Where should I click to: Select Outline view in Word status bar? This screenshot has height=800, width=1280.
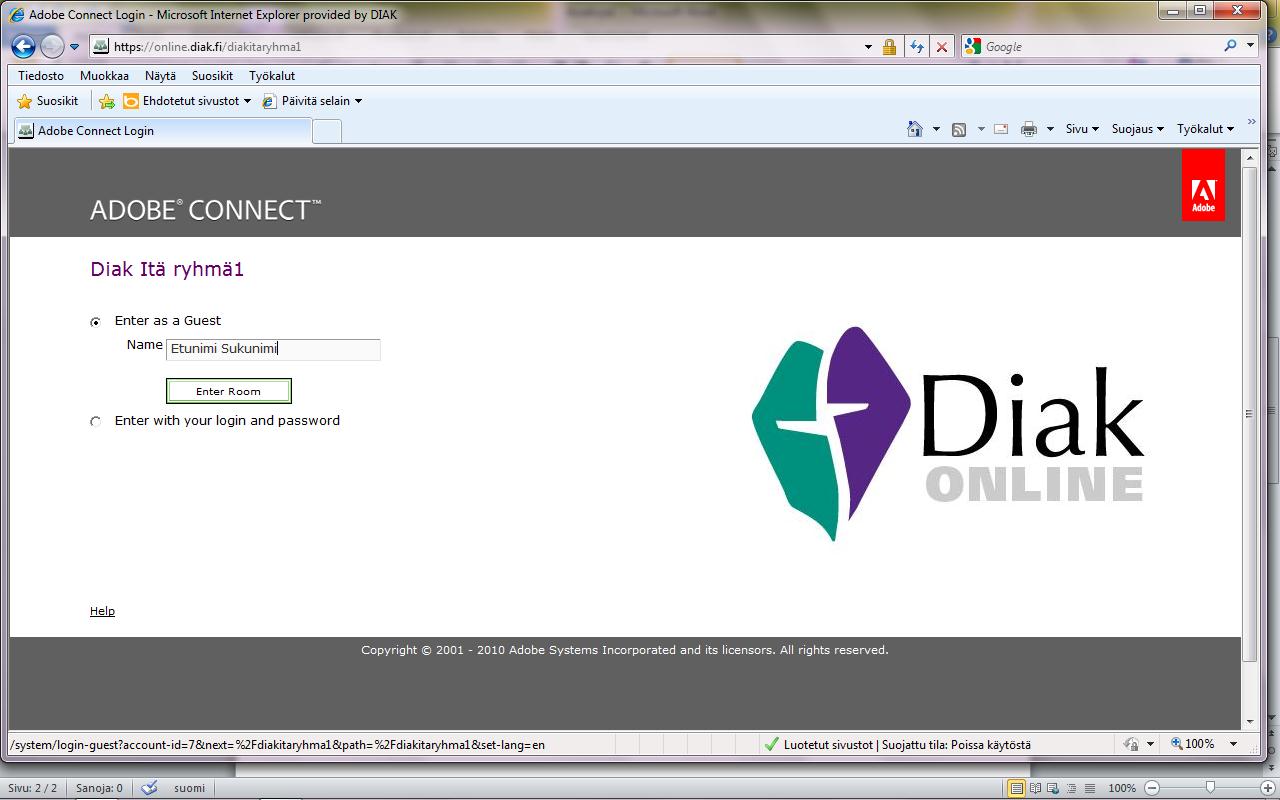coord(1071,788)
